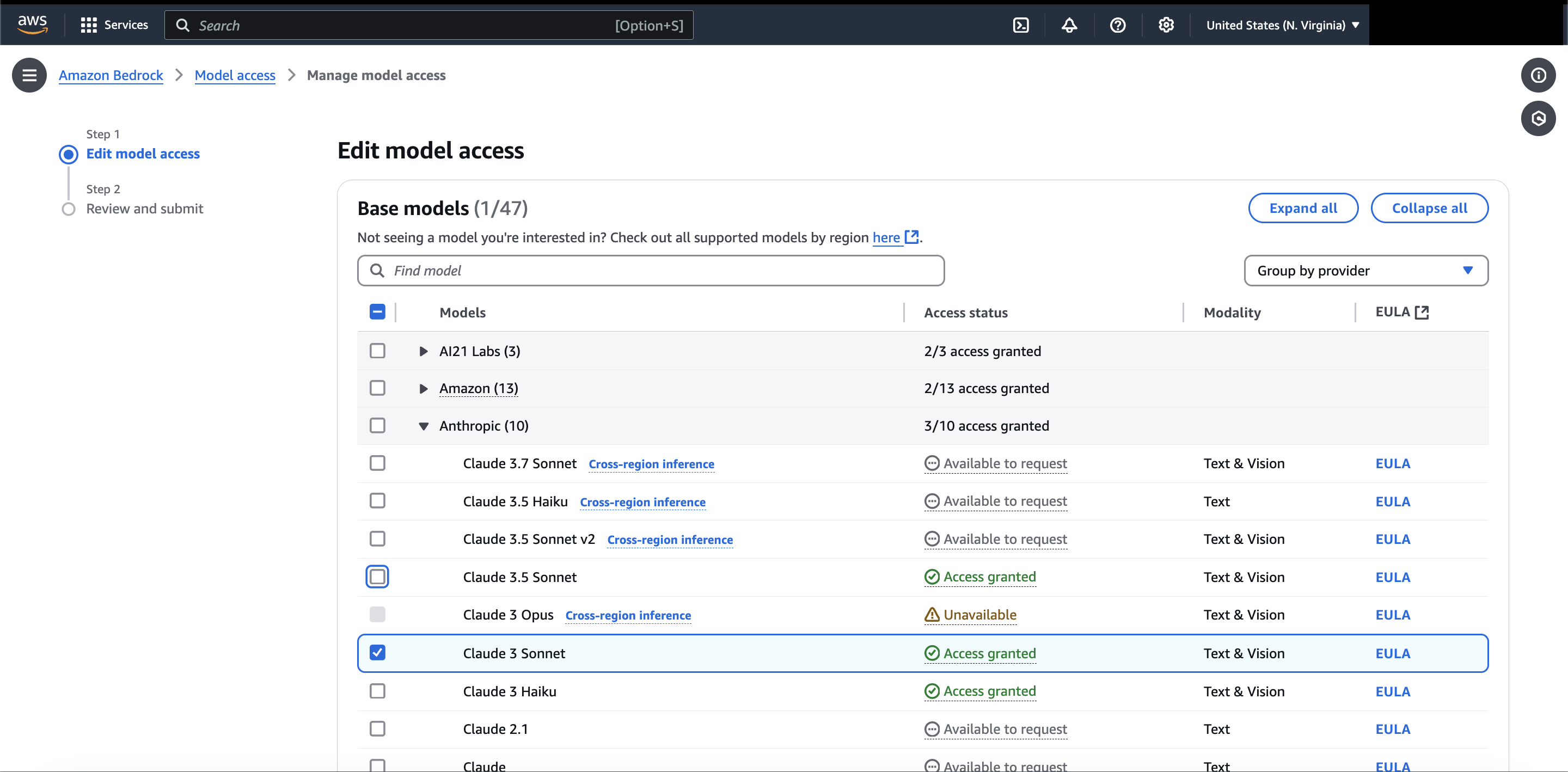Click the Available to request icon for Claude 3.5 Sonnet v2
Image resolution: width=1568 pixels, height=772 pixels.
click(932, 539)
